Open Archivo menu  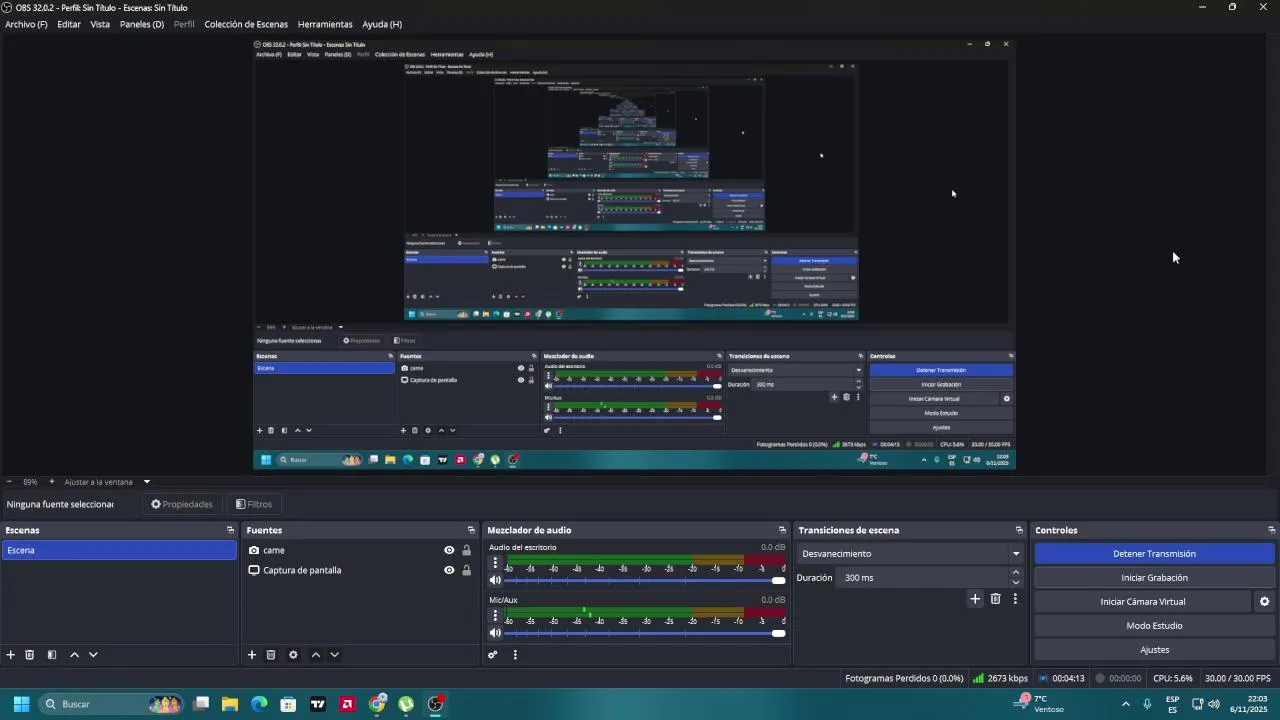point(26,24)
